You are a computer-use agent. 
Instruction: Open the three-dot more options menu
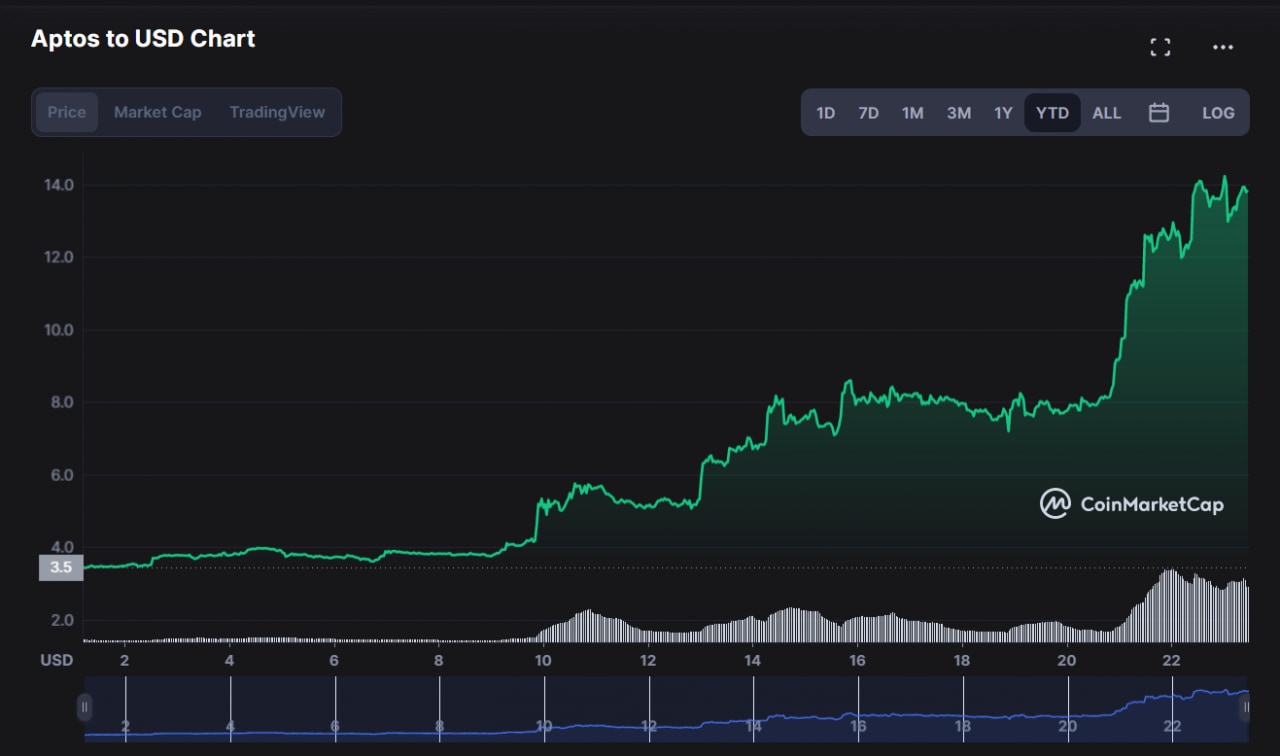click(x=1222, y=47)
